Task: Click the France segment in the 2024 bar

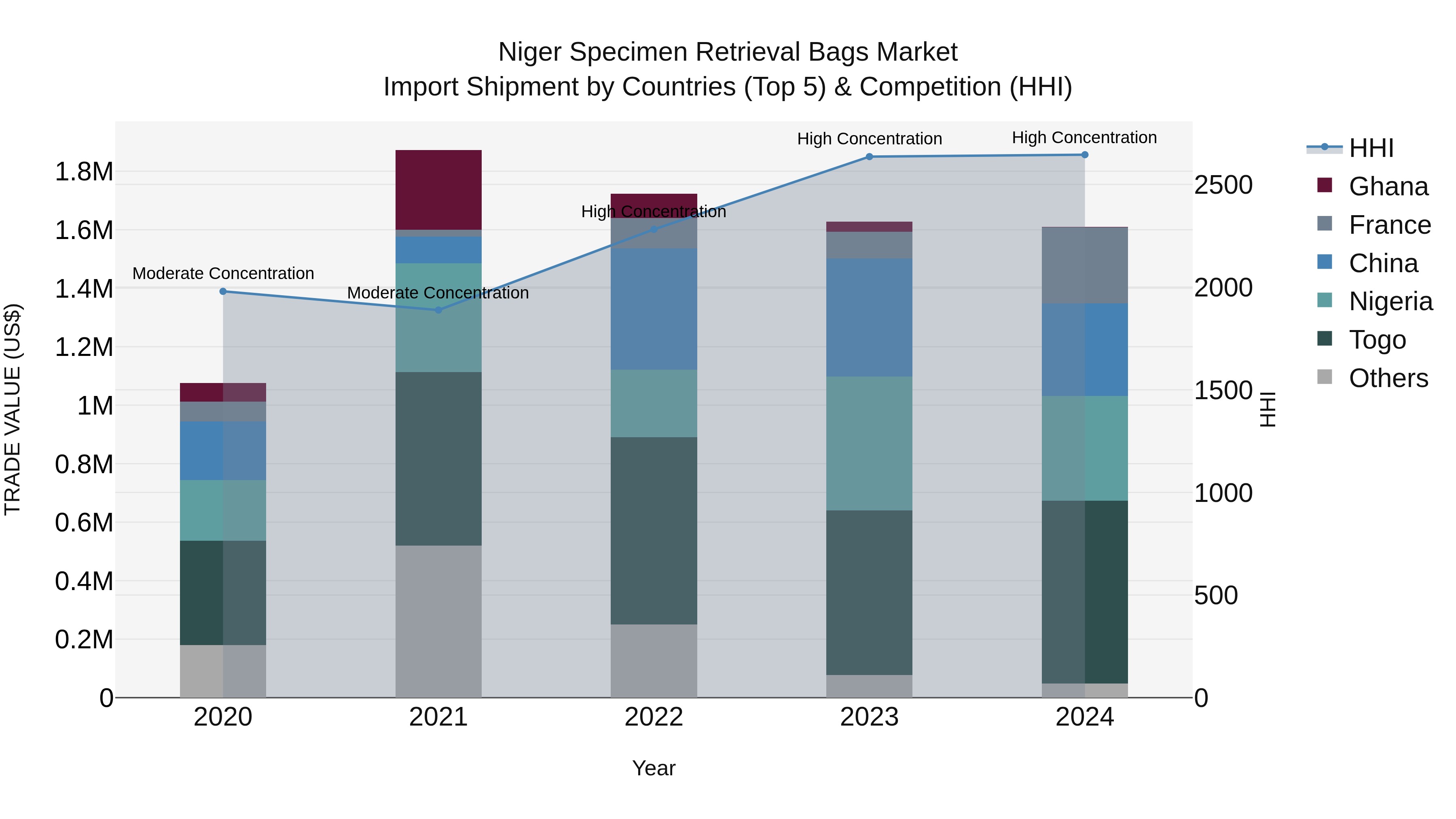Action: tap(1085, 266)
